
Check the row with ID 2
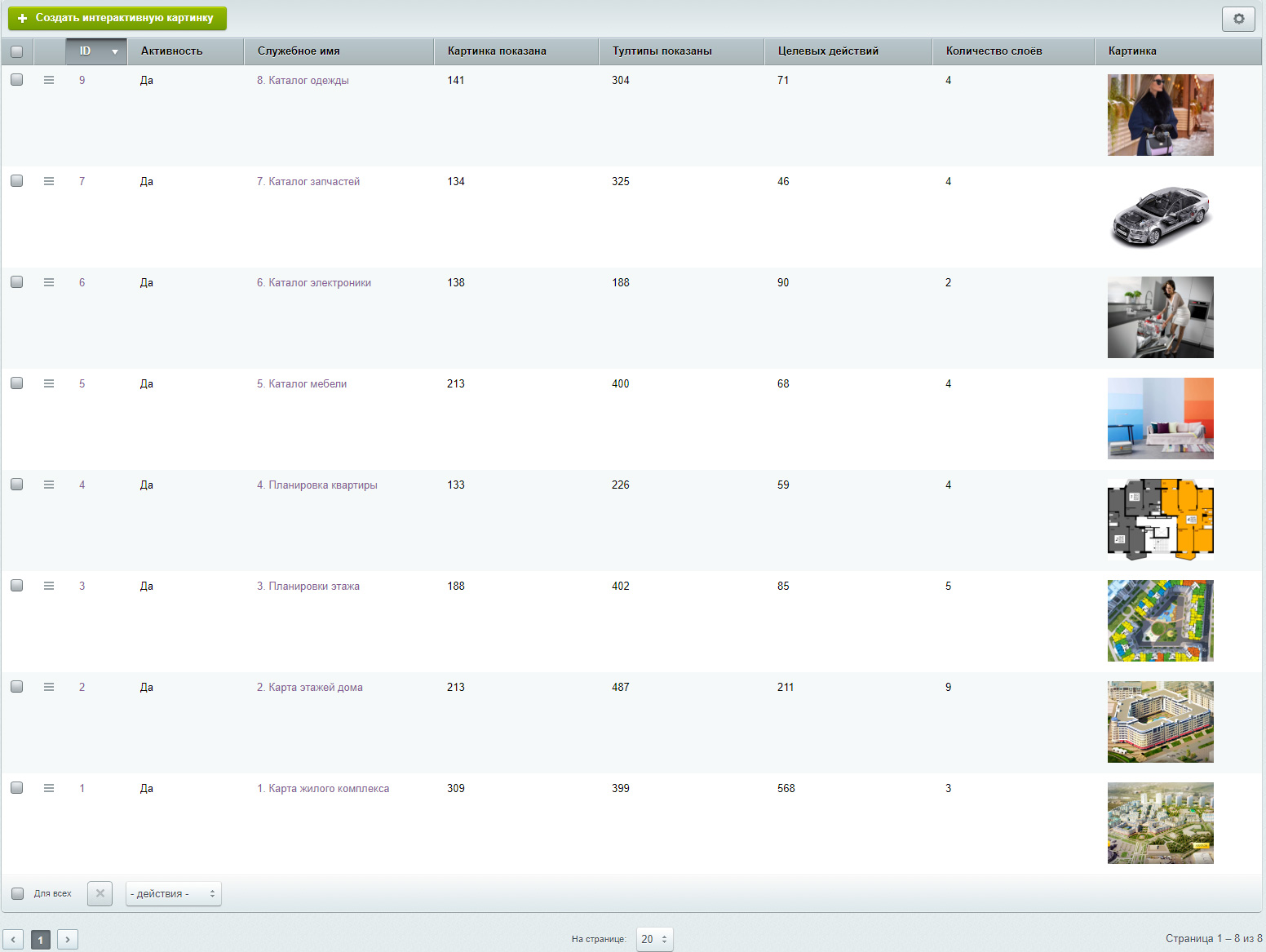pos(16,687)
